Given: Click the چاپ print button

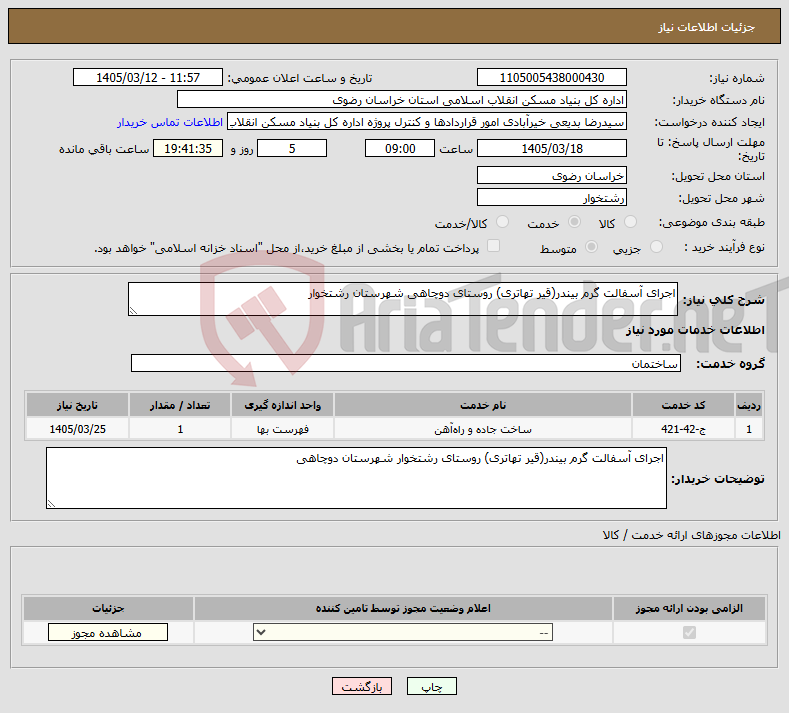Looking at the screenshot, I should click(432, 686).
